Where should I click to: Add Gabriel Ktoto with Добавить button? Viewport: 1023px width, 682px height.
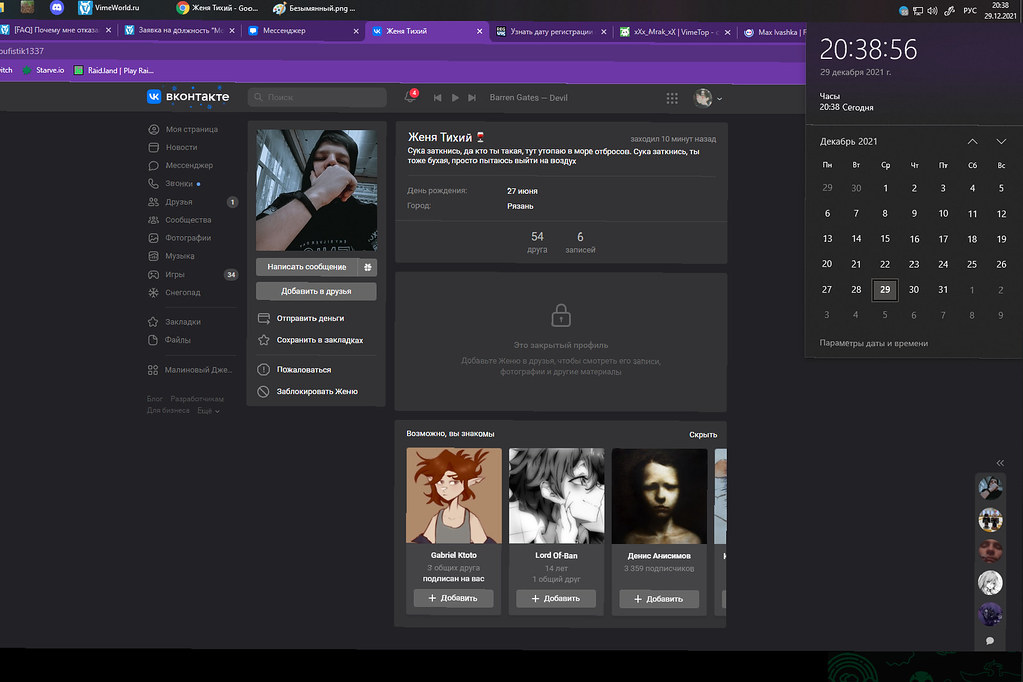453,598
